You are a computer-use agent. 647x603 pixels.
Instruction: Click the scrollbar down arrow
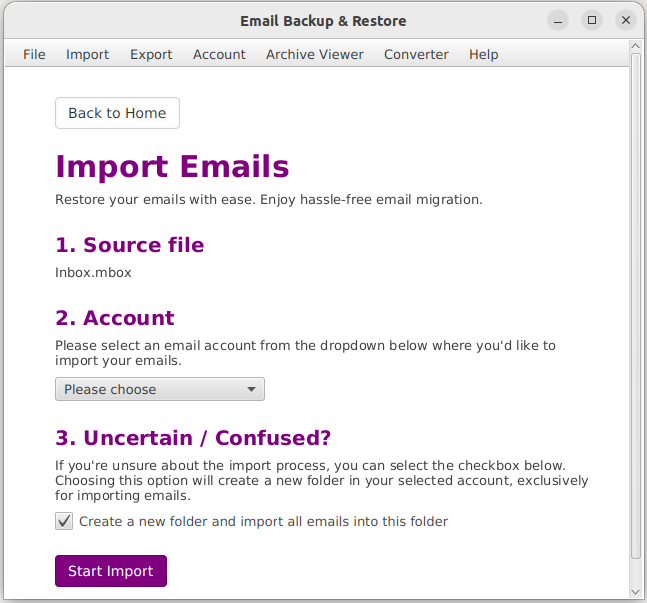coord(635,592)
